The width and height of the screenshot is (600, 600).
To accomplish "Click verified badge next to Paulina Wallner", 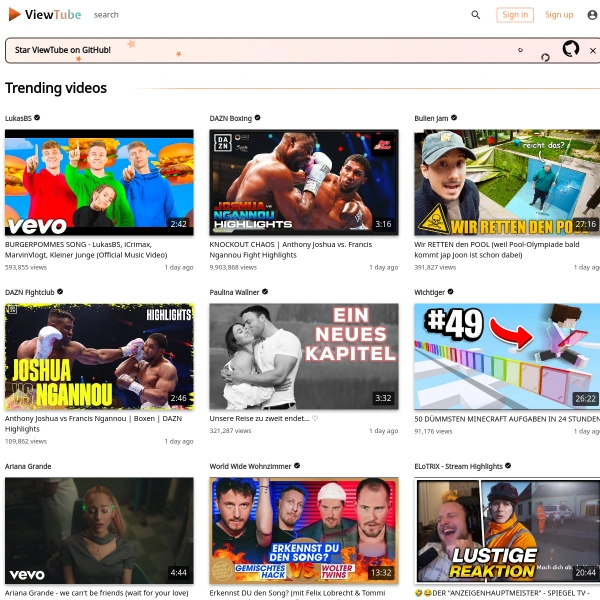I will (x=265, y=292).
